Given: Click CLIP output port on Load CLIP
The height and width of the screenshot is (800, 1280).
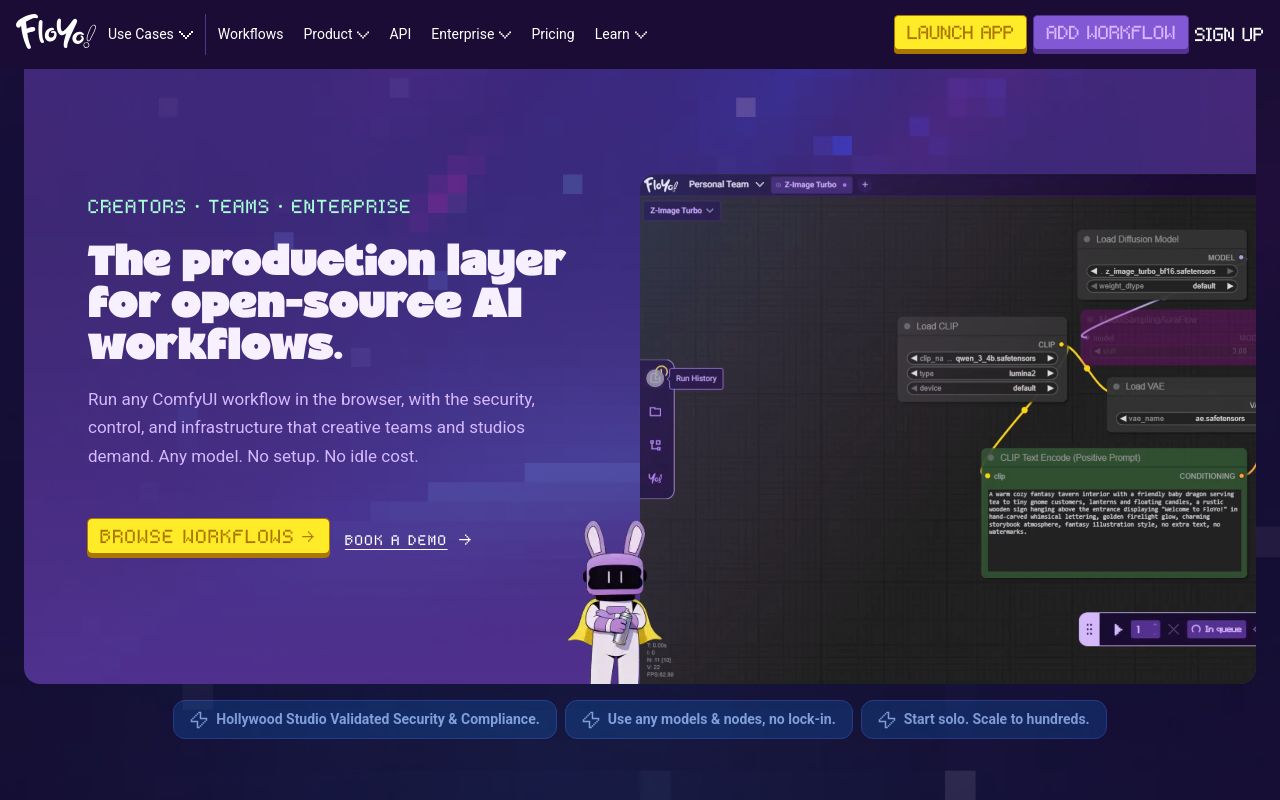Looking at the screenshot, I should coord(1062,345).
